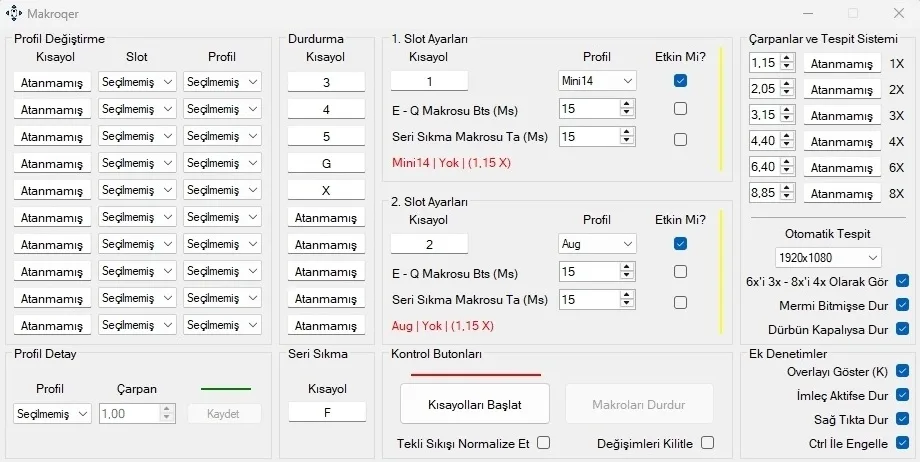920x462 pixels.
Task: Click the Makroqer app icon in title bar
Action: tap(14, 14)
